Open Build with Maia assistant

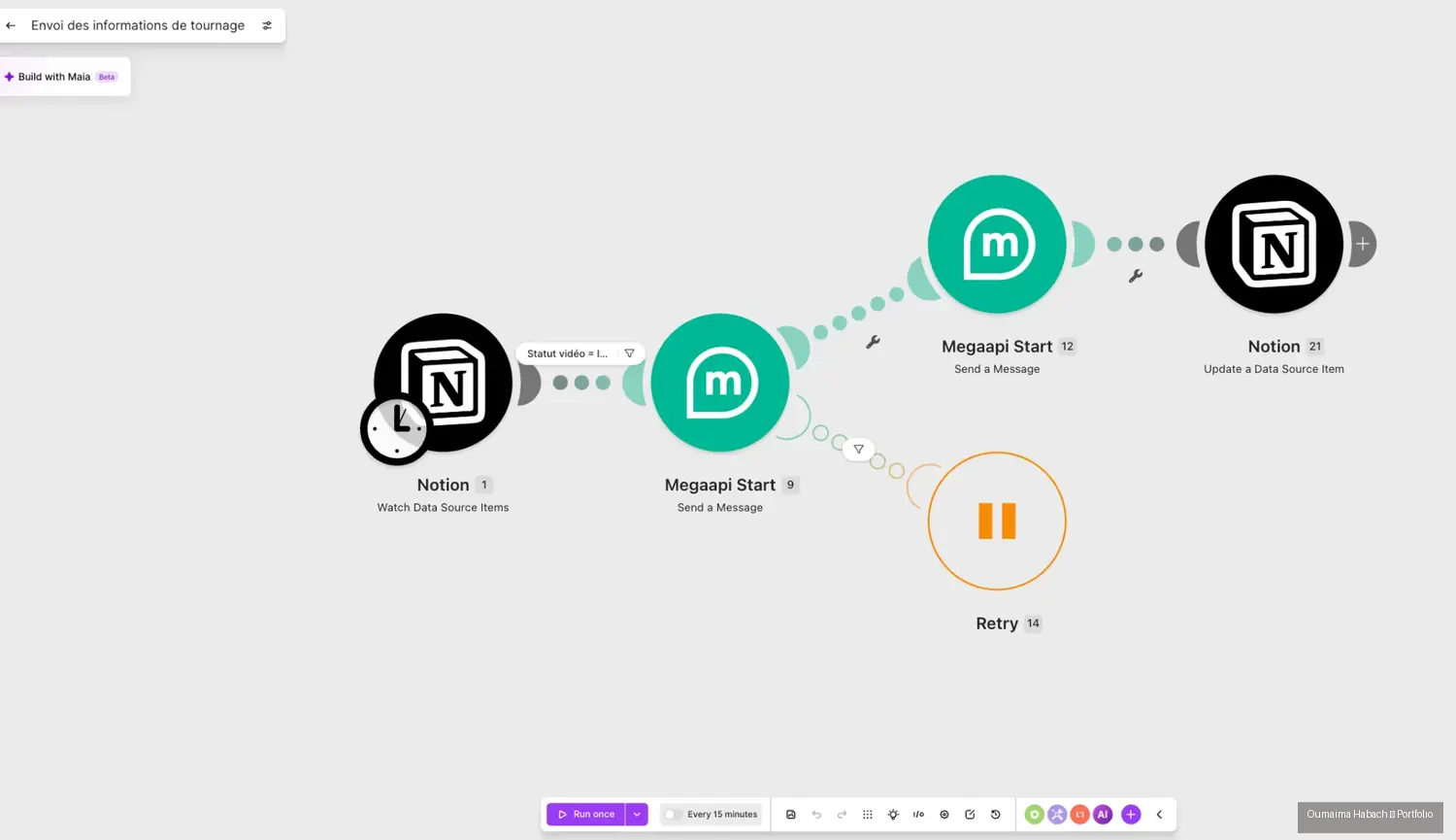[x=63, y=77]
